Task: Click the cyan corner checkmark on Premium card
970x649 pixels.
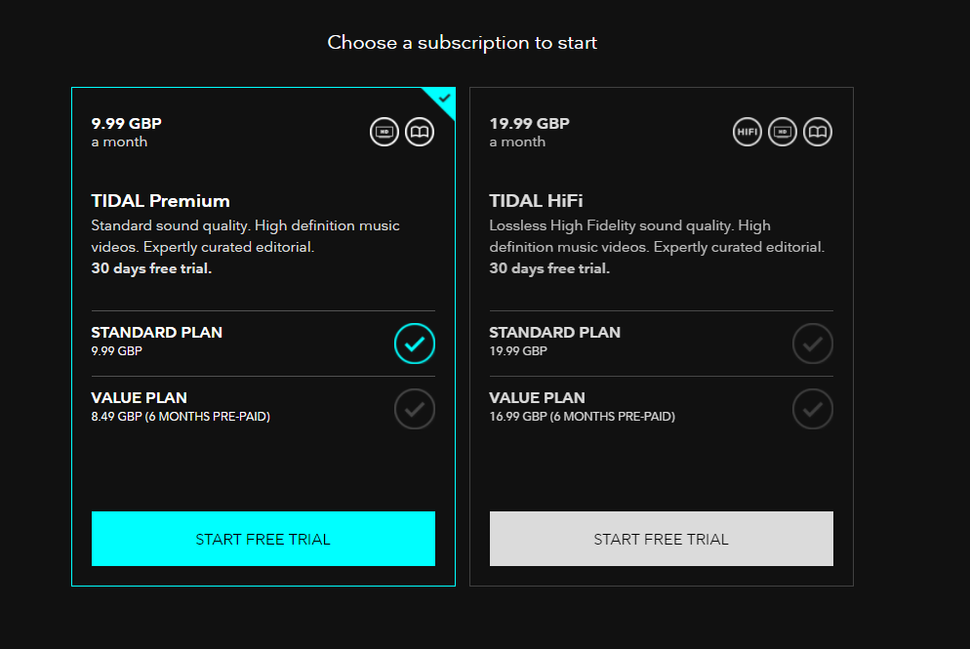Action: pos(441,100)
